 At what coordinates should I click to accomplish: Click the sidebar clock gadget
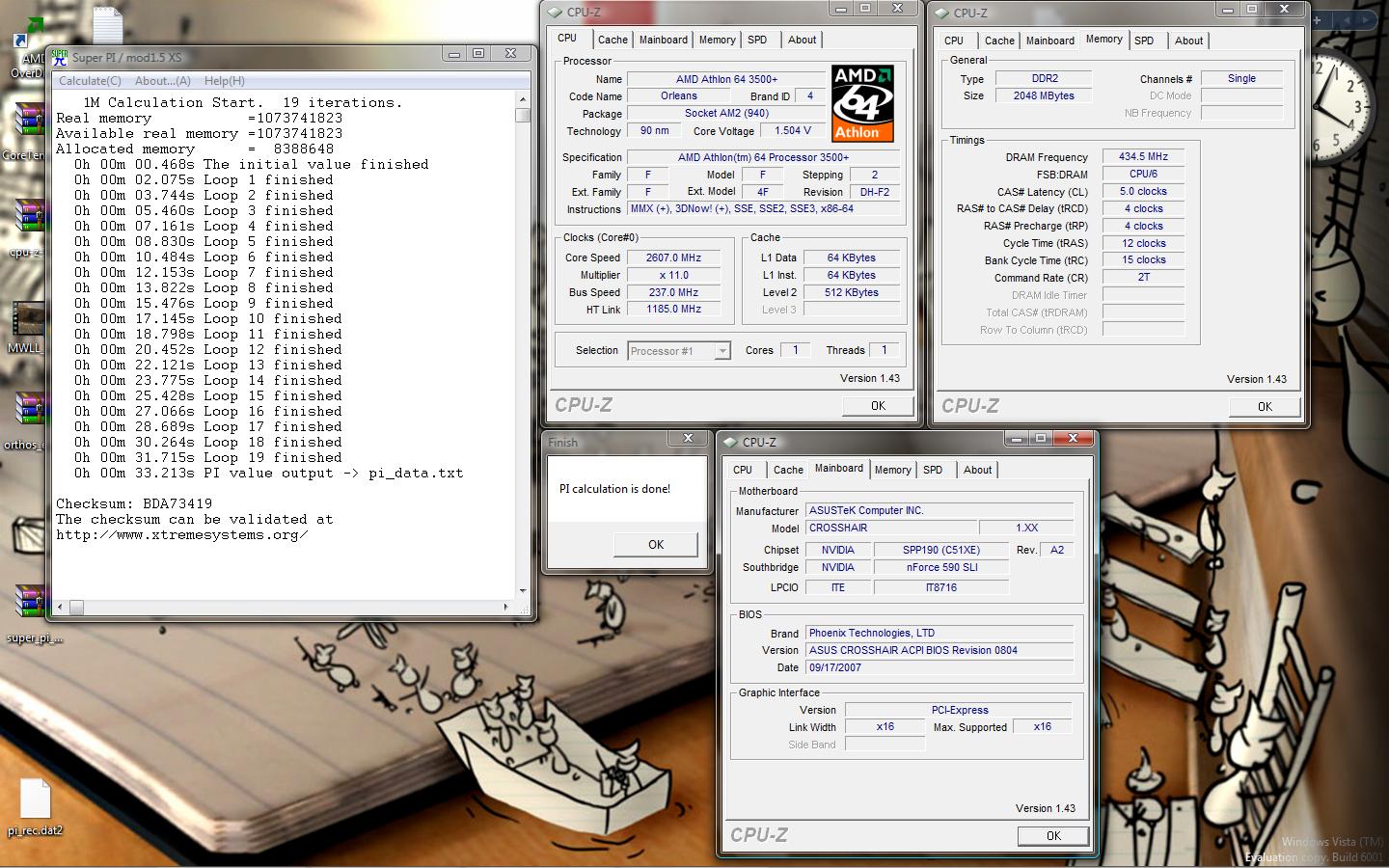(x=1339, y=106)
